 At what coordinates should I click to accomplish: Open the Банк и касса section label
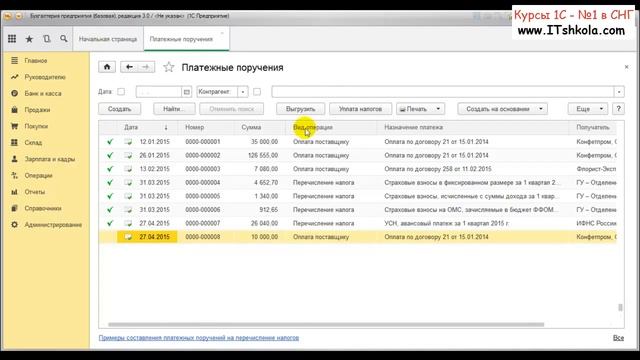pyautogui.click(x=43, y=93)
